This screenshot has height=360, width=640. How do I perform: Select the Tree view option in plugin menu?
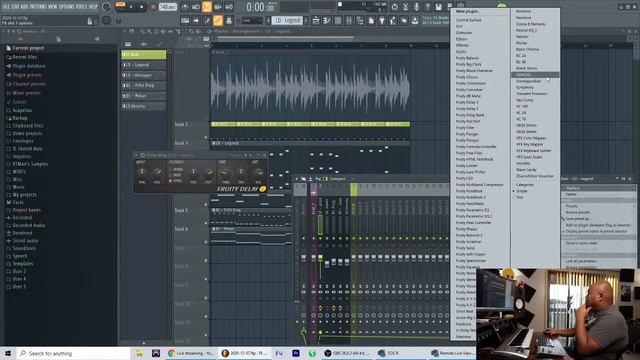[519, 197]
